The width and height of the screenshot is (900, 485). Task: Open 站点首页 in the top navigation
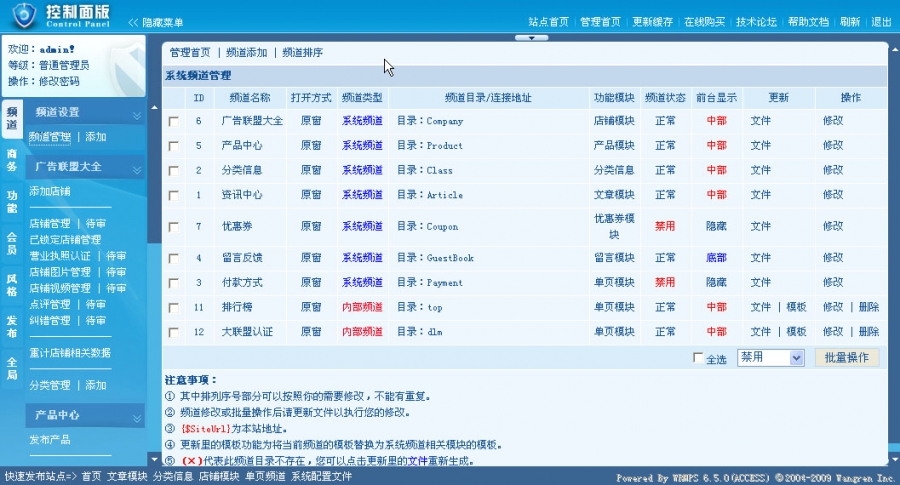click(548, 22)
